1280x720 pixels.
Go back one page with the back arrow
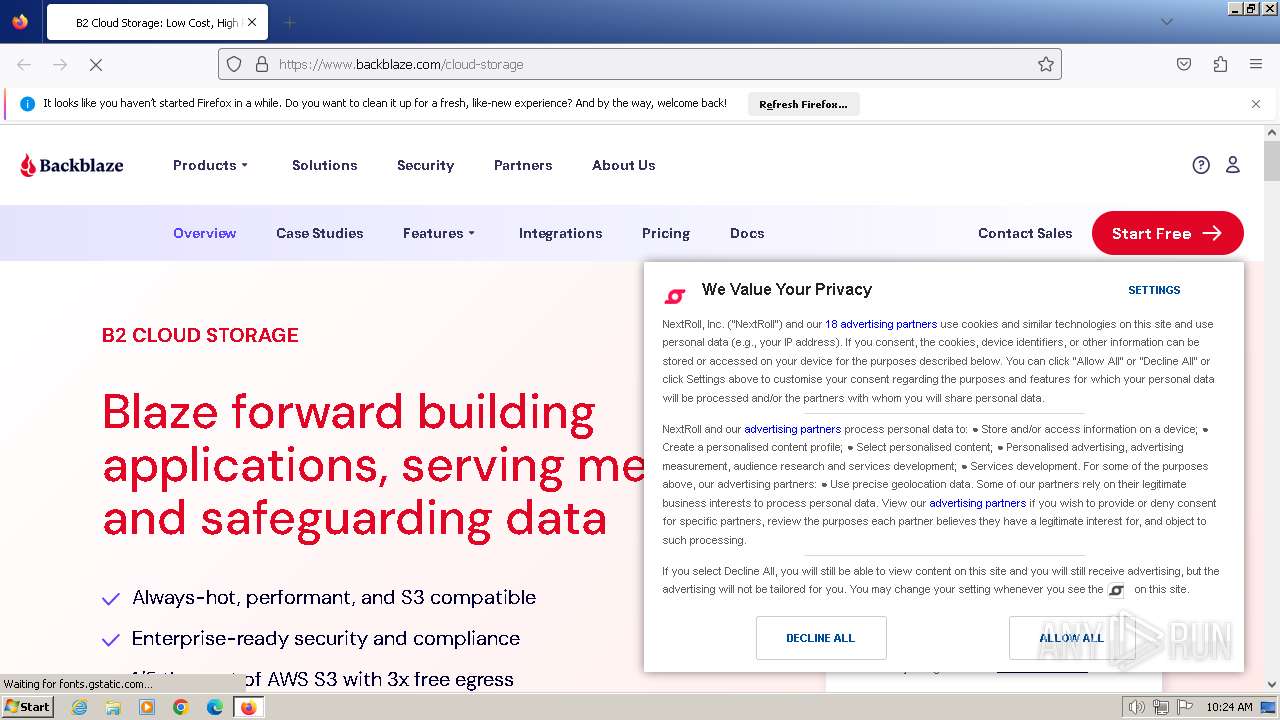coord(24,64)
